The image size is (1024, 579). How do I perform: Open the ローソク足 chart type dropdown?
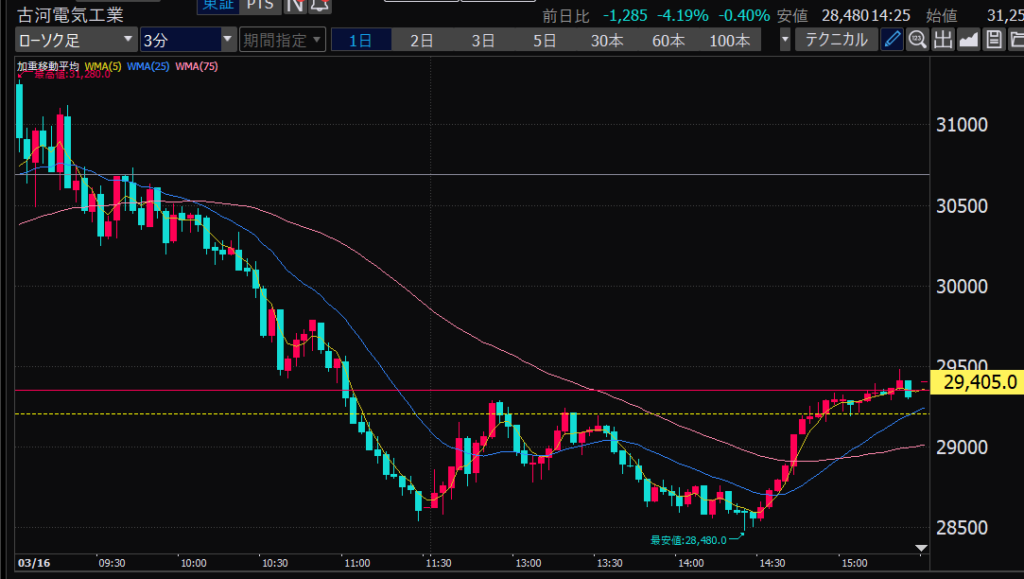pyautogui.click(x=76, y=40)
